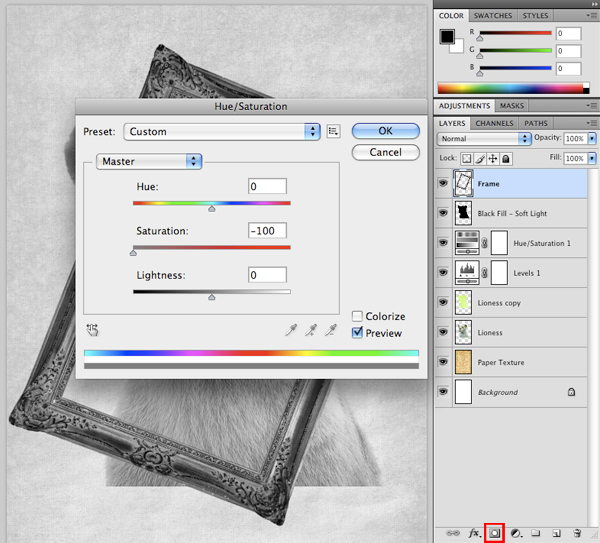Lock transparent pixels icon

(466, 158)
